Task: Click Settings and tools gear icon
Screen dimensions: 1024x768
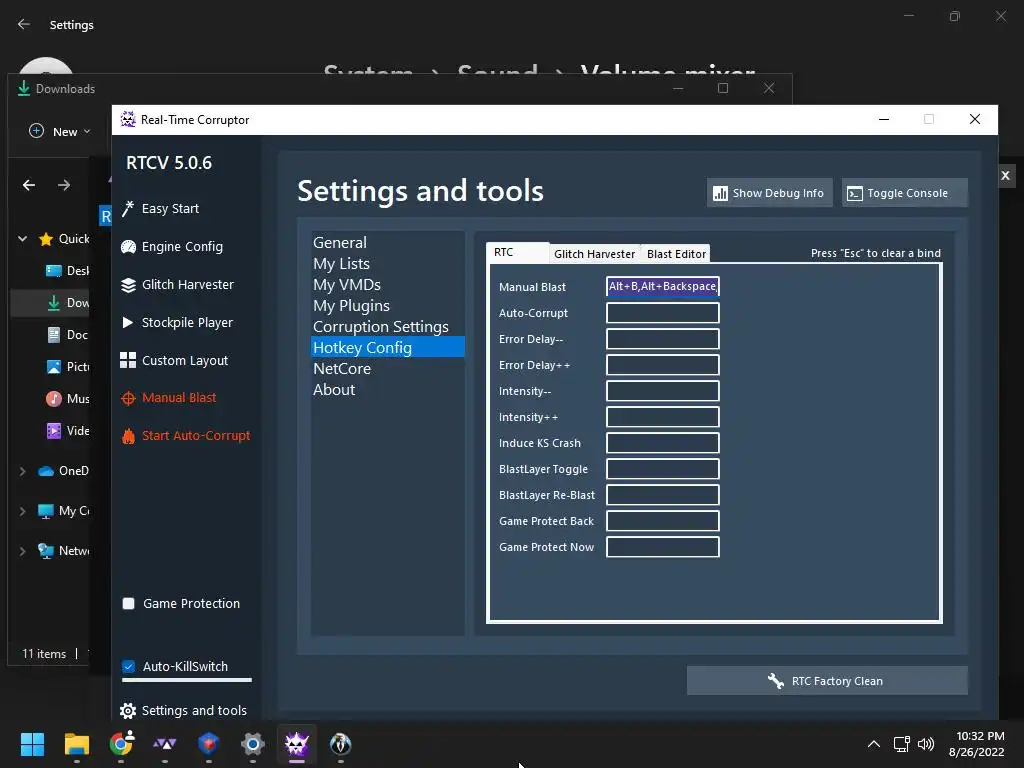Action: (x=128, y=711)
